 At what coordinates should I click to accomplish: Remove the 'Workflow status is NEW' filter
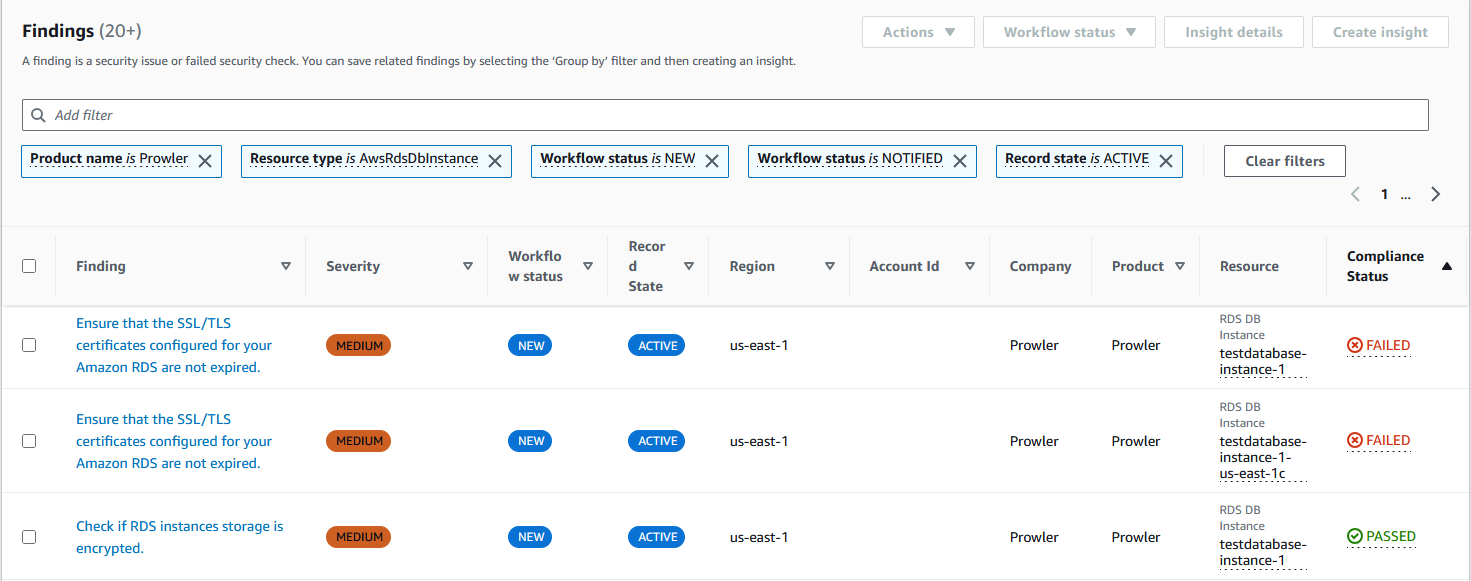pos(711,160)
